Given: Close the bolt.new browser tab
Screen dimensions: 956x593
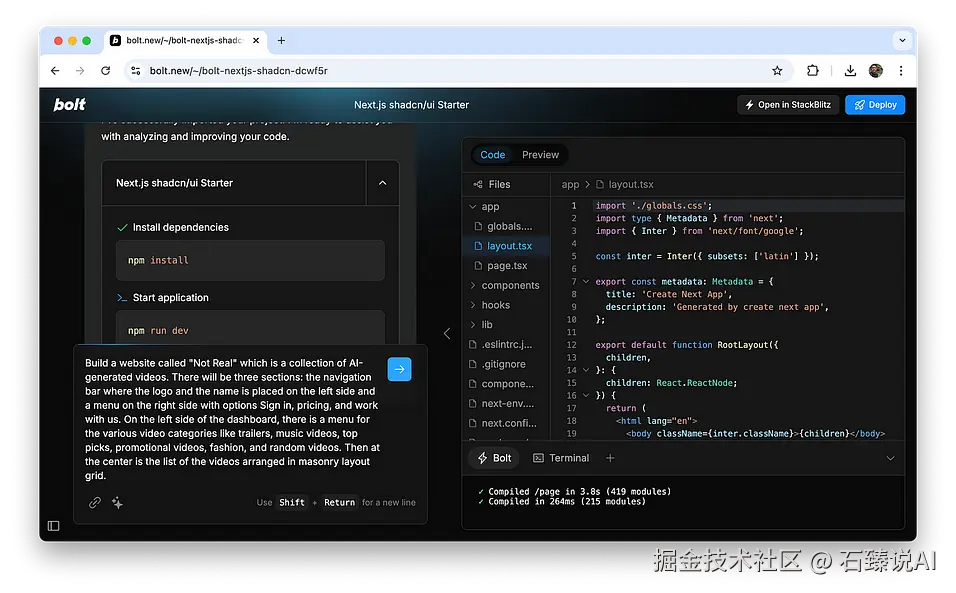Looking at the screenshot, I should (x=255, y=40).
